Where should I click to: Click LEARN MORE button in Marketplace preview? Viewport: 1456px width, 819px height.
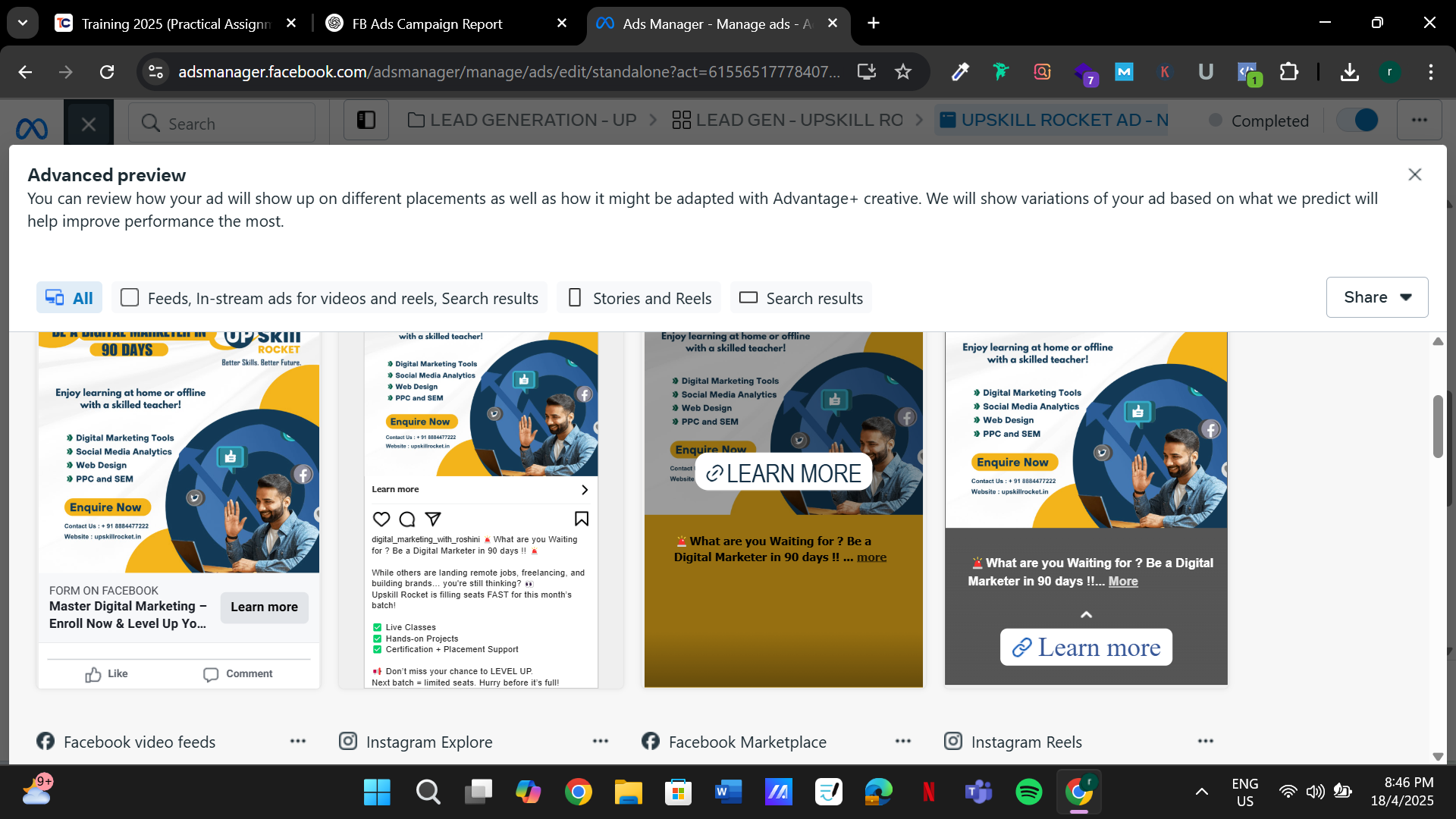[783, 473]
